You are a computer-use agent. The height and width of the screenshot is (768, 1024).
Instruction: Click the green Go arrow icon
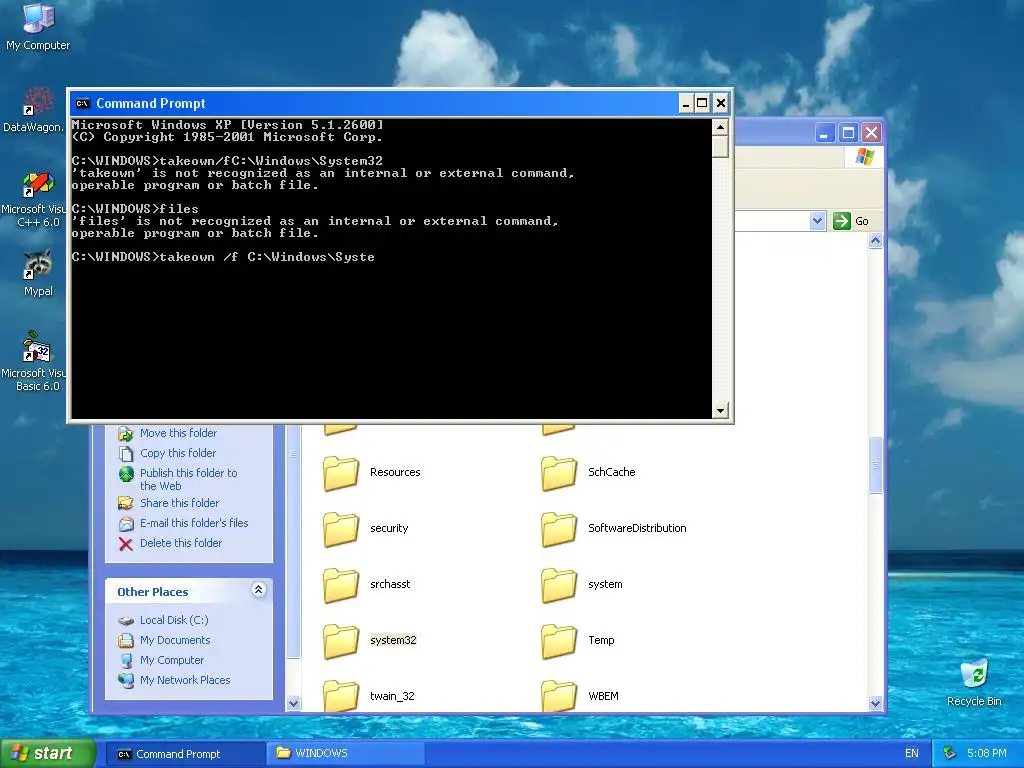(x=841, y=221)
